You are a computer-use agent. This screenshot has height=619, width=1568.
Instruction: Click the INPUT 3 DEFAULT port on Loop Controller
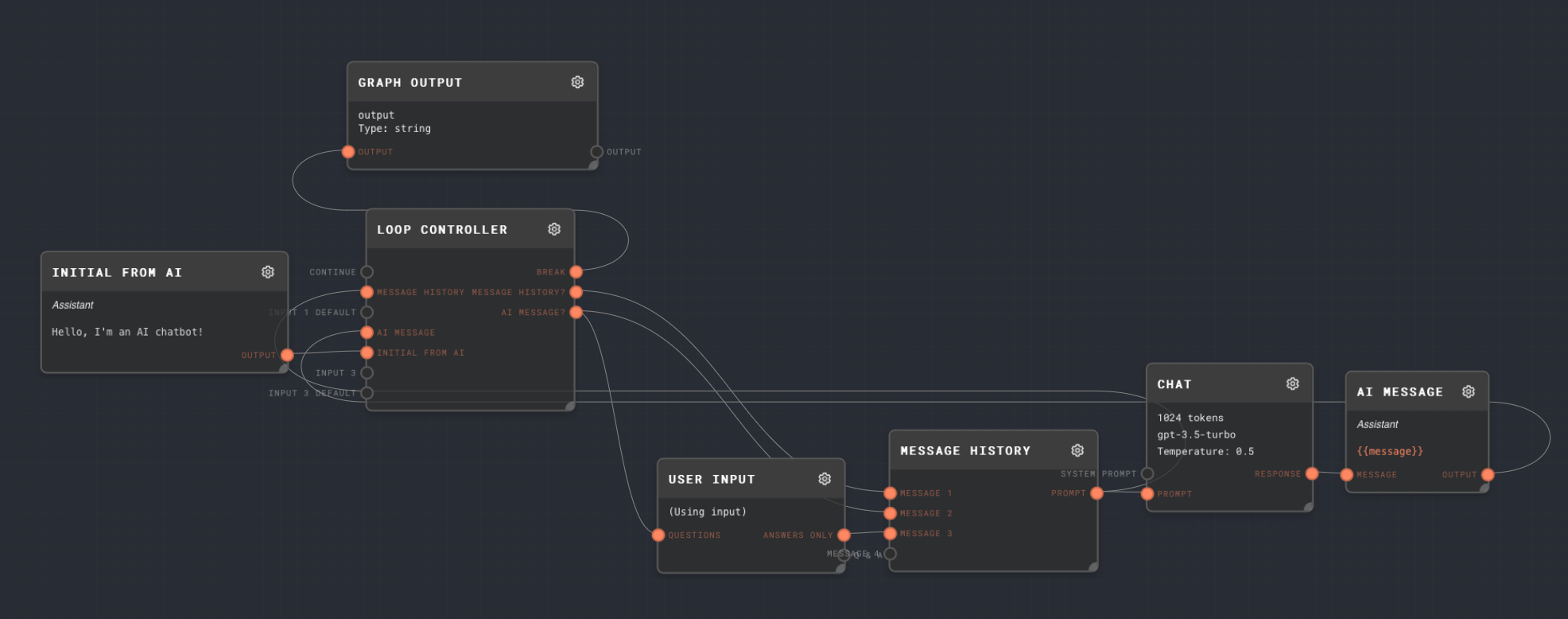(367, 393)
